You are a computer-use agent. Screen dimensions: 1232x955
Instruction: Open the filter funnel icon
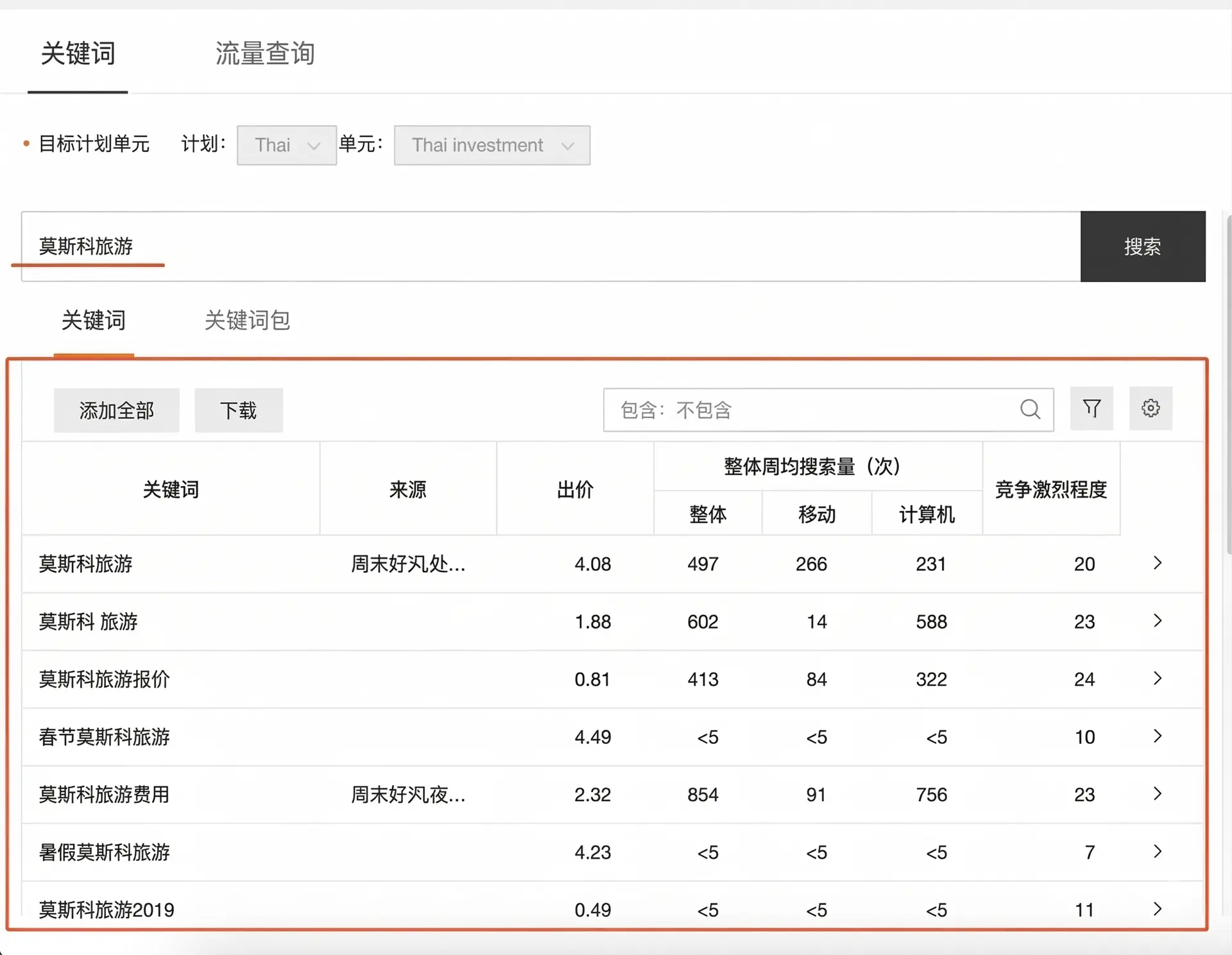pyautogui.click(x=1091, y=409)
